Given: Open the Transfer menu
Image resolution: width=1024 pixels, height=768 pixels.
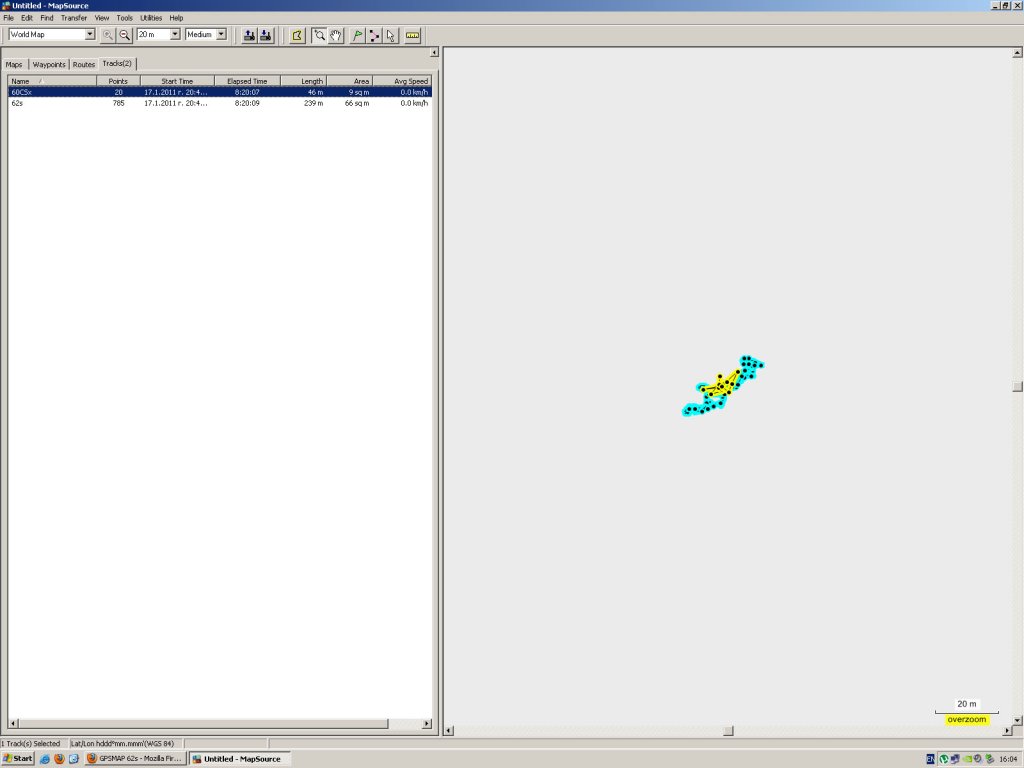Looking at the screenshot, I should point(74,18).
